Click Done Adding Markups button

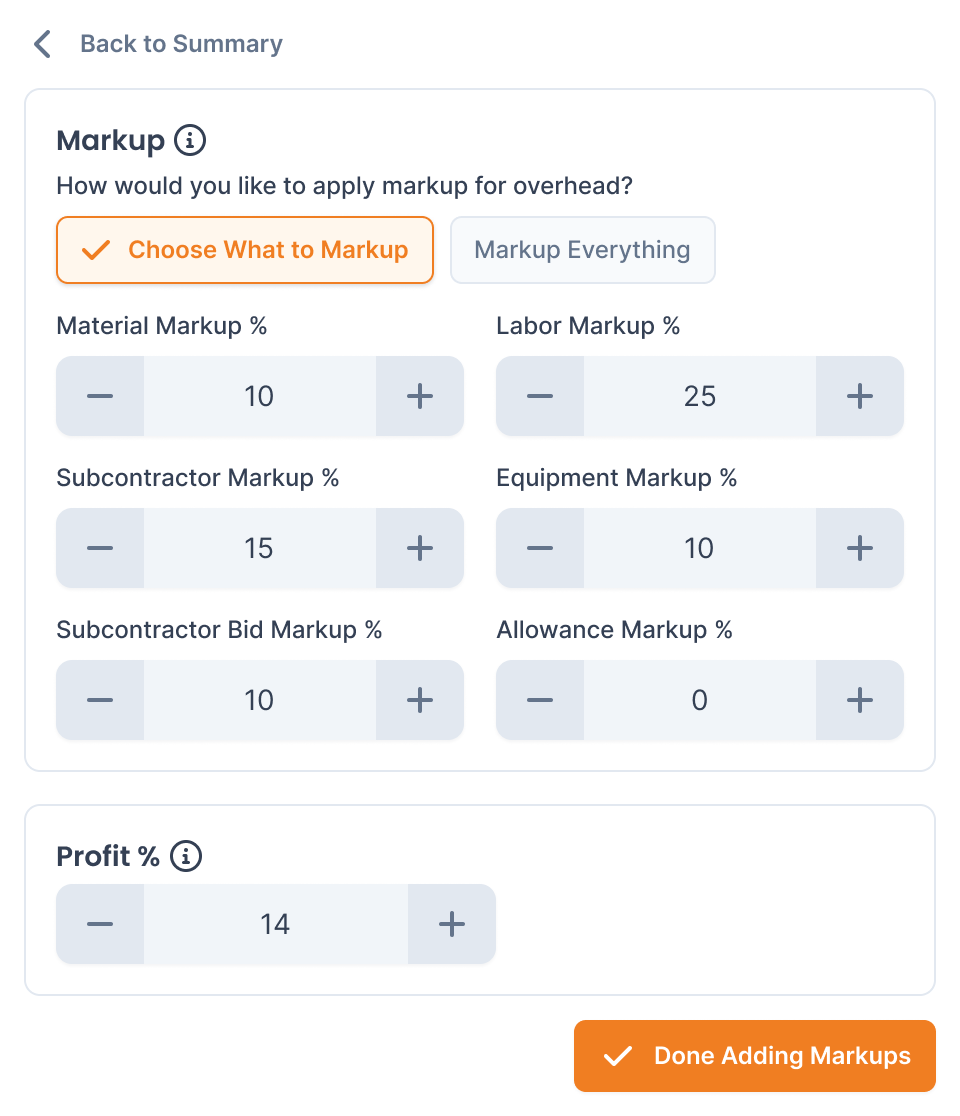pyautogui.click(x=754, y=1056)
